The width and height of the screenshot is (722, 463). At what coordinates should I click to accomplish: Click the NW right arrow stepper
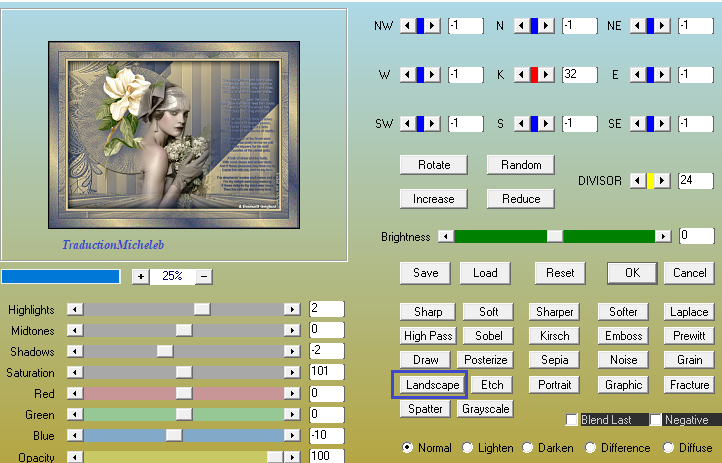click(431, 25)
